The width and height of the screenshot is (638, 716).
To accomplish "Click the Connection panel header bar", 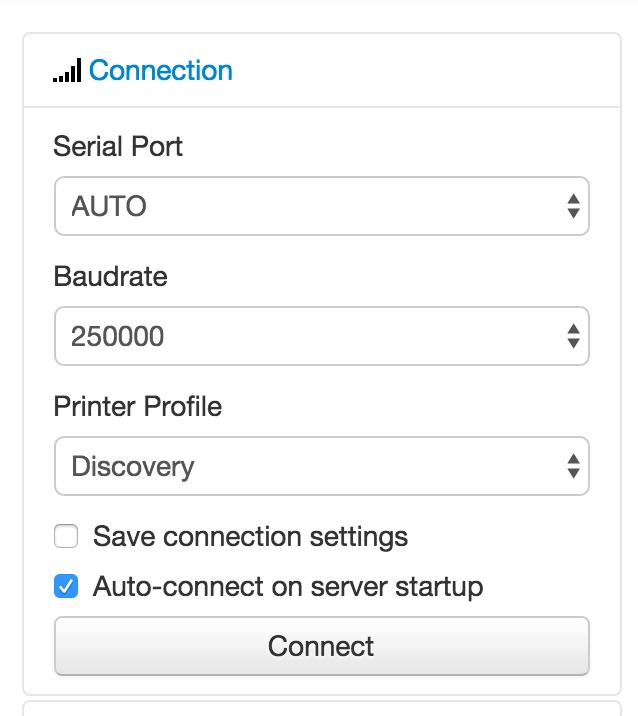I will pos(322,70).
